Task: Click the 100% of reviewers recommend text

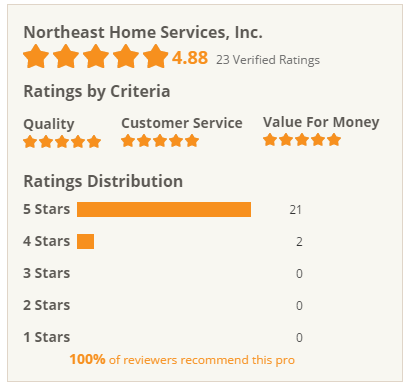Action: (x=182, y=360)
